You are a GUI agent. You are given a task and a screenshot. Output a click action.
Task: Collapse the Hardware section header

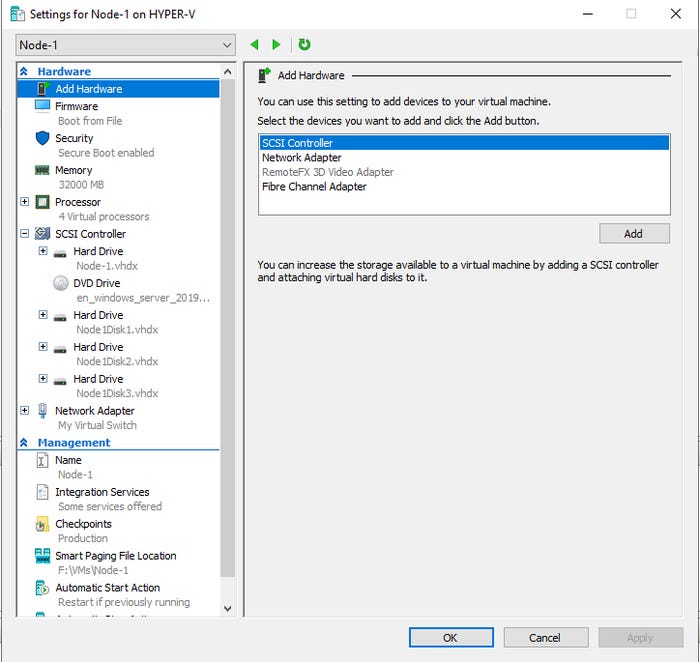24,72
